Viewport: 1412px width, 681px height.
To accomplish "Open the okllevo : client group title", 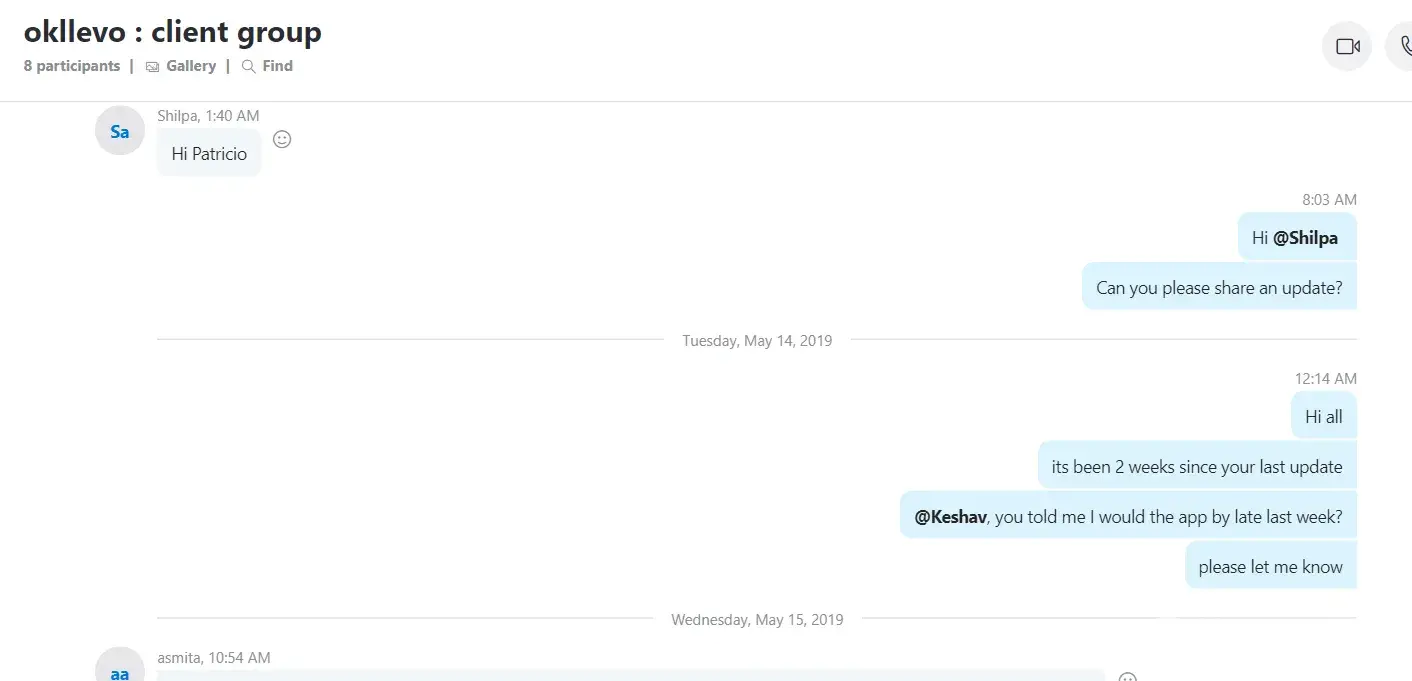I will tap(173, 32).
